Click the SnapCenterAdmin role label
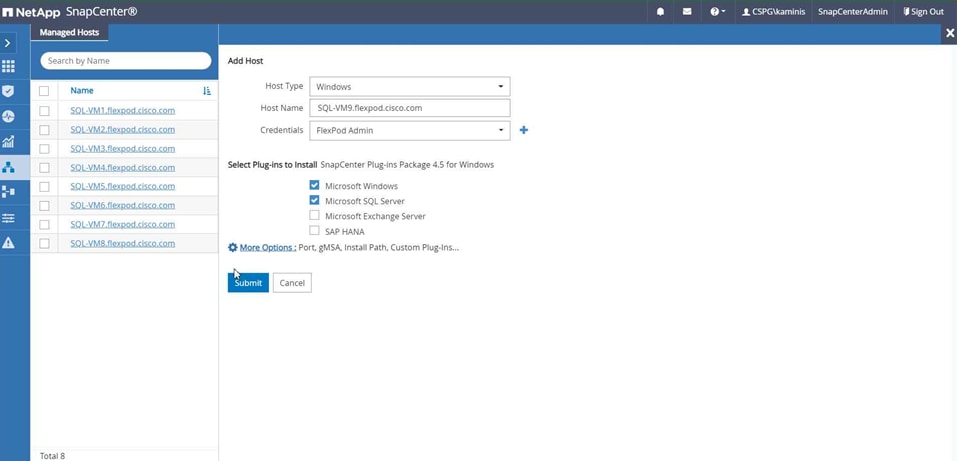 pos(853,12)
